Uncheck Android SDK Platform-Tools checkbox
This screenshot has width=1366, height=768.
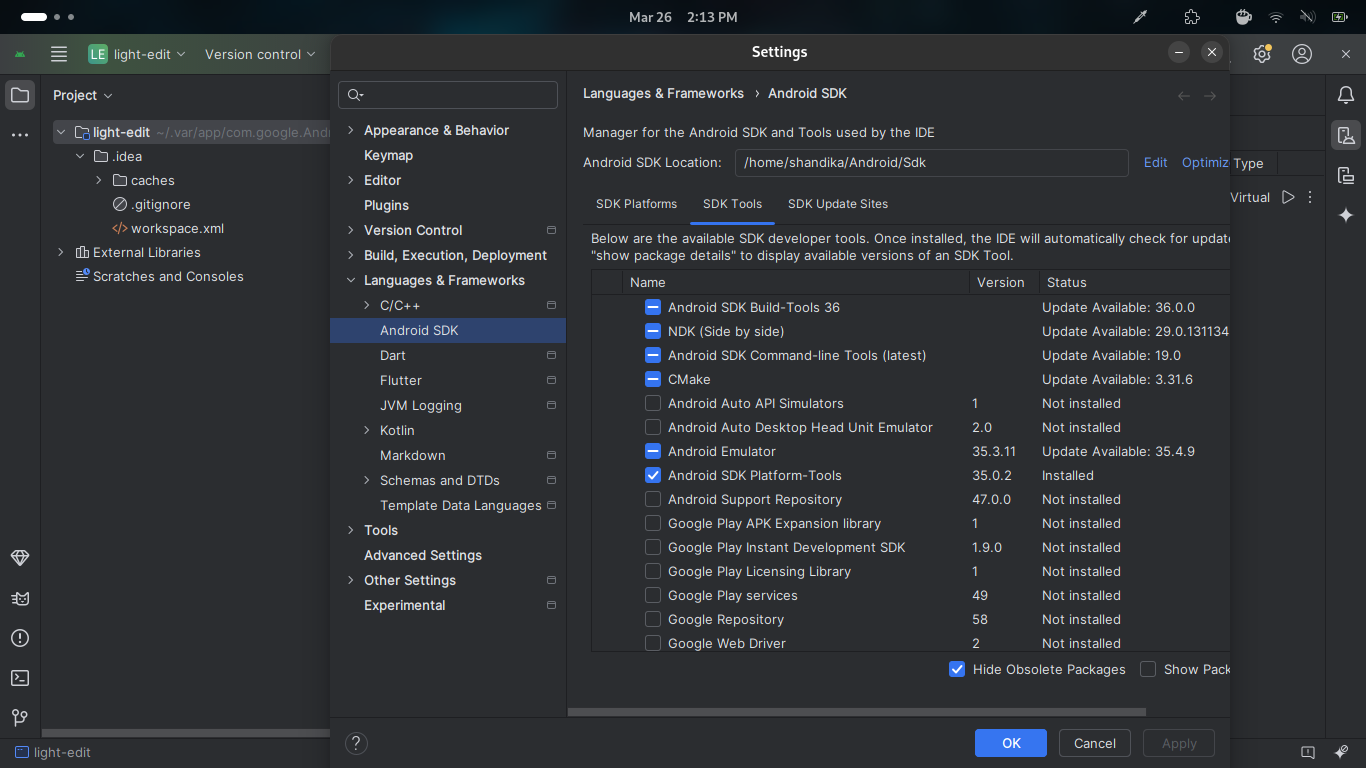(x=653, y=476)
